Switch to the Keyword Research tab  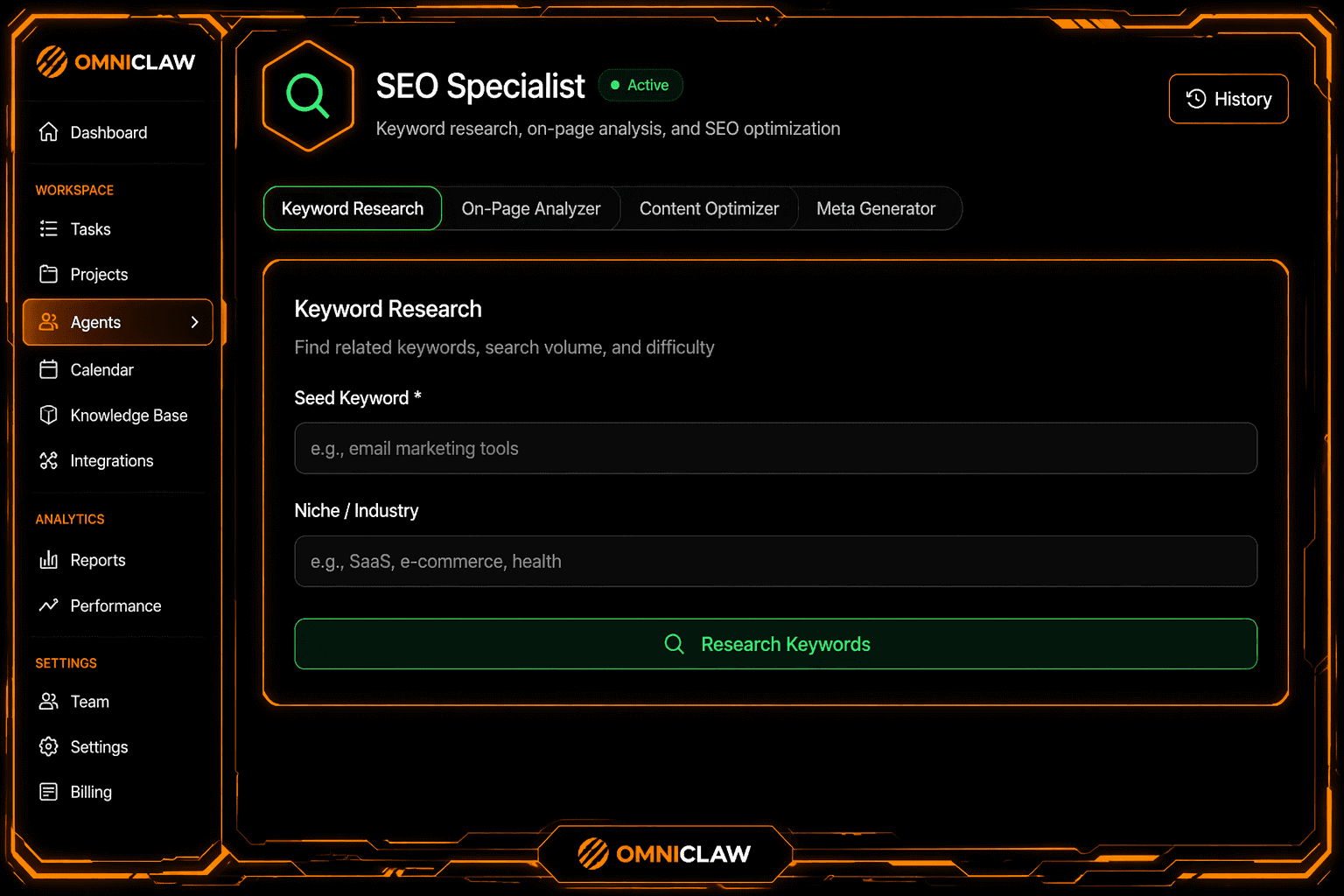coord(353,208)
